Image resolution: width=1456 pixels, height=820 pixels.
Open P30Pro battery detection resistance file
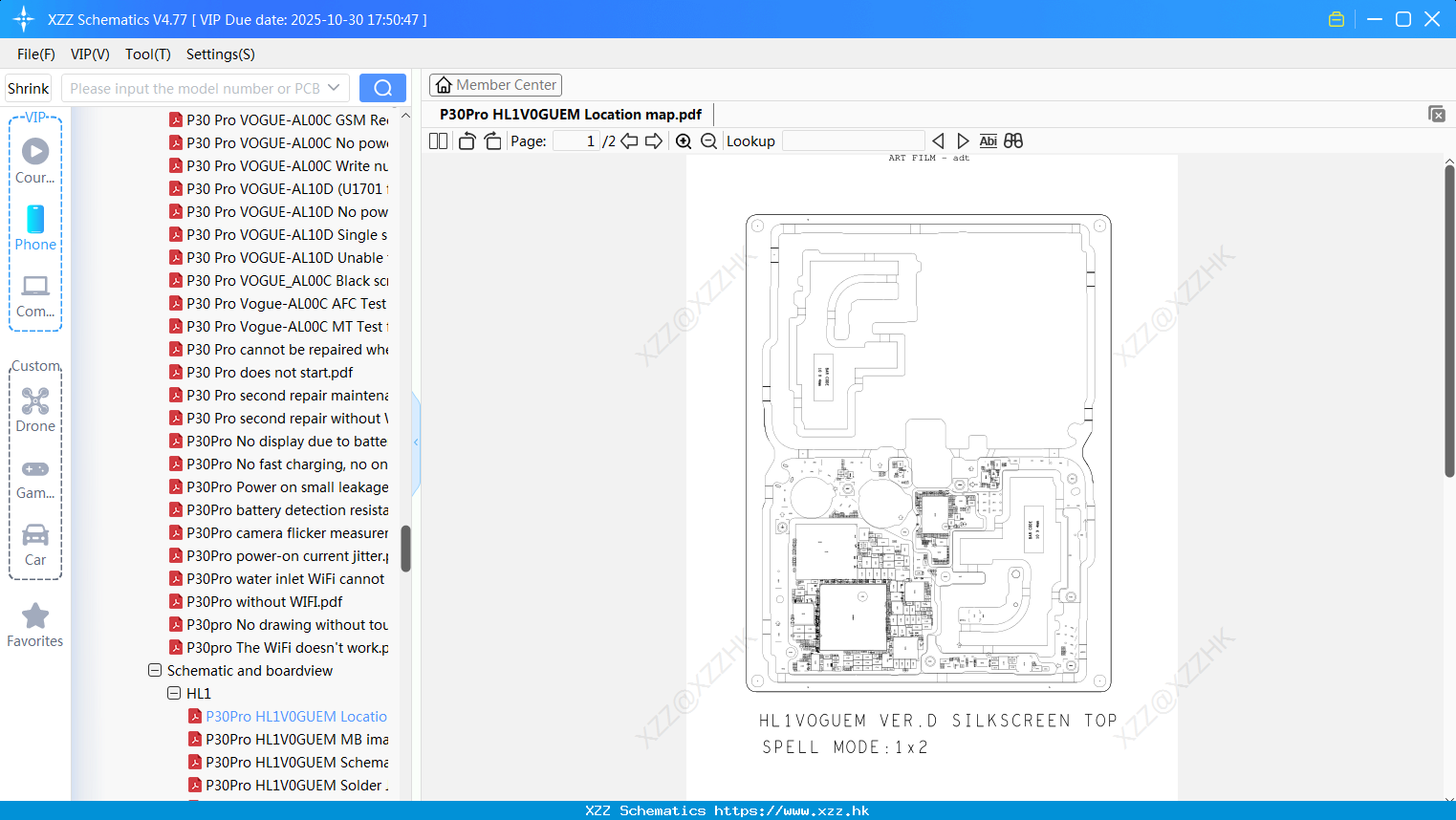click(278, 509)
